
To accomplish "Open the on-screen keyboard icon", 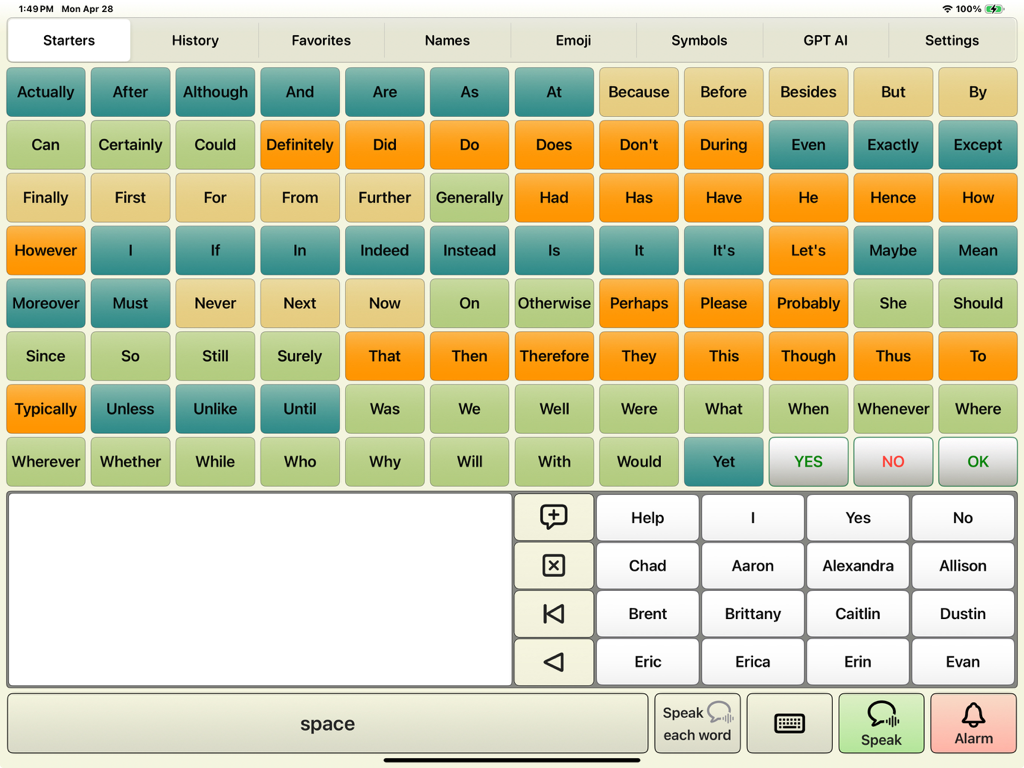I will click(x=789, y=722).
